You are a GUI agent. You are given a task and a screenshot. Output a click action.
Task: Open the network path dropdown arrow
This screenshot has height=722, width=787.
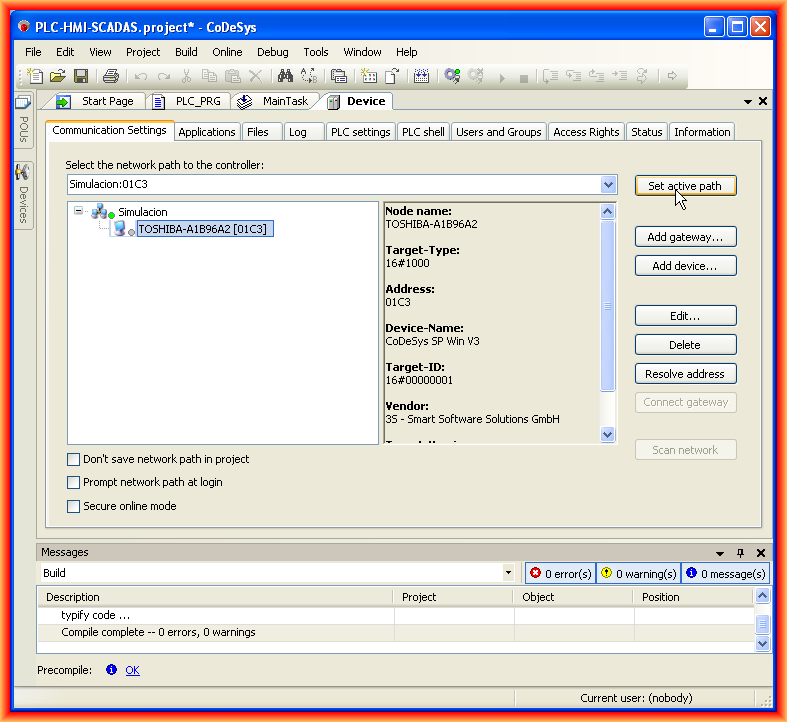tap(608, 185)
